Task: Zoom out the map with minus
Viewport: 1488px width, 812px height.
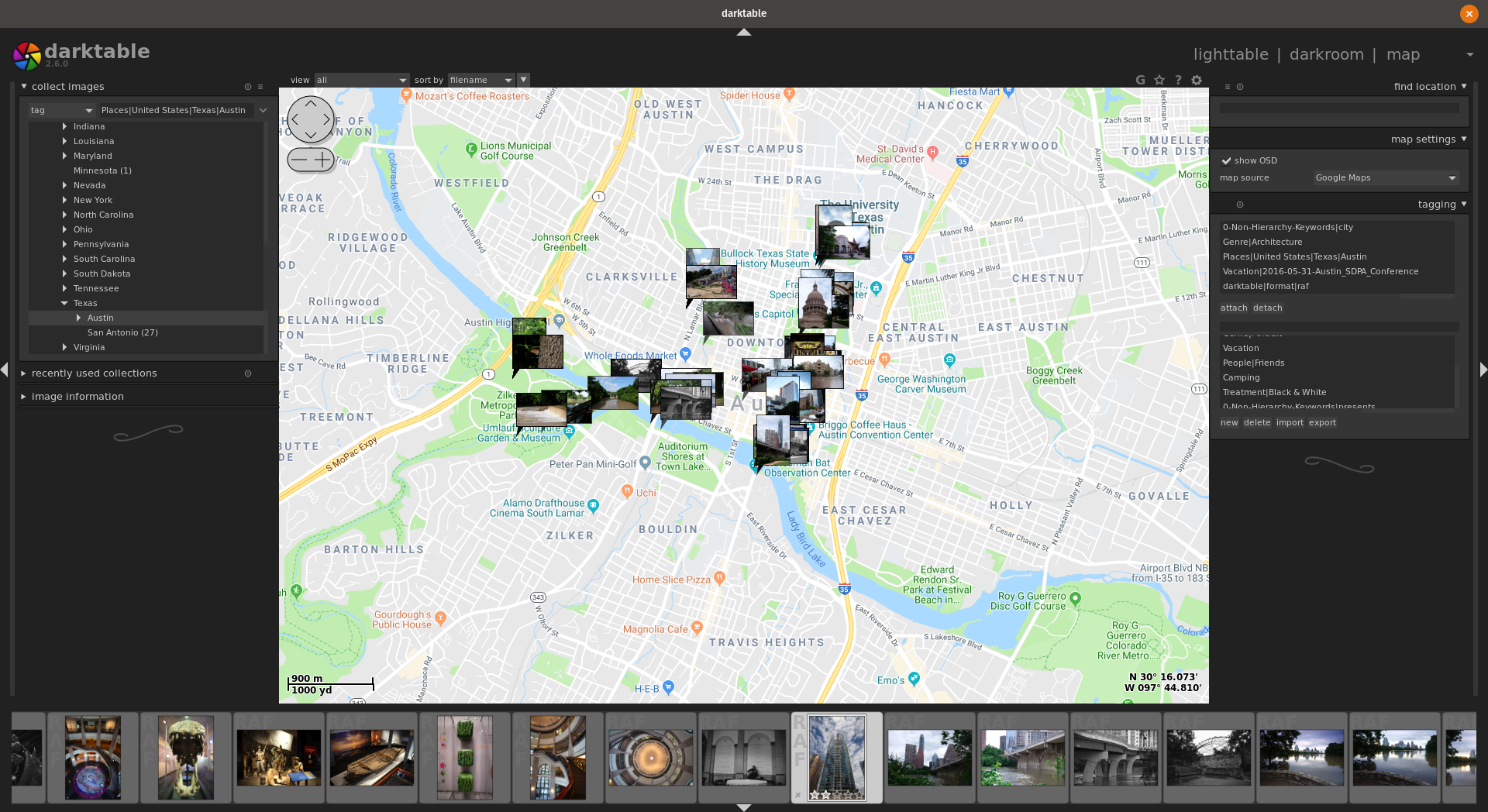Action: (299, 160)
